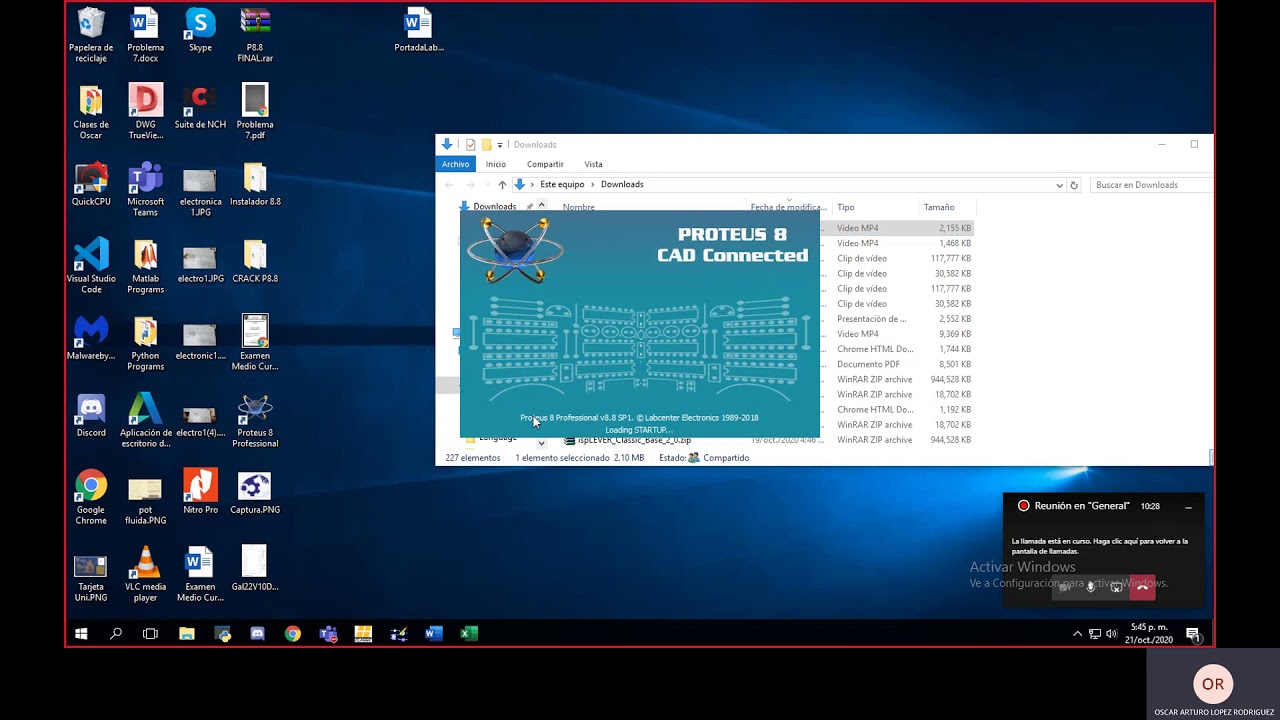Sort files by the Tamaño column
This screenshot has height=720, width=1280.
click(946, 207)
